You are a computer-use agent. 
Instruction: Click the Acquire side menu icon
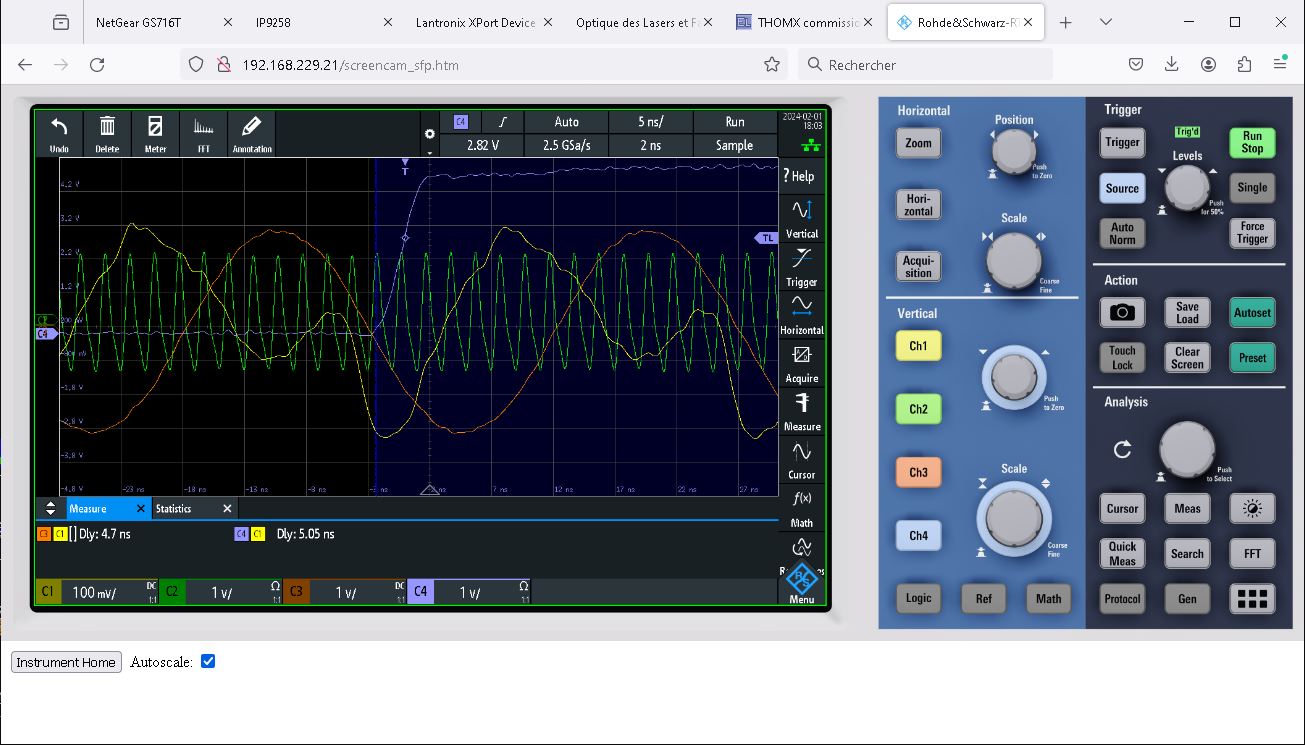tap(801, 362)
